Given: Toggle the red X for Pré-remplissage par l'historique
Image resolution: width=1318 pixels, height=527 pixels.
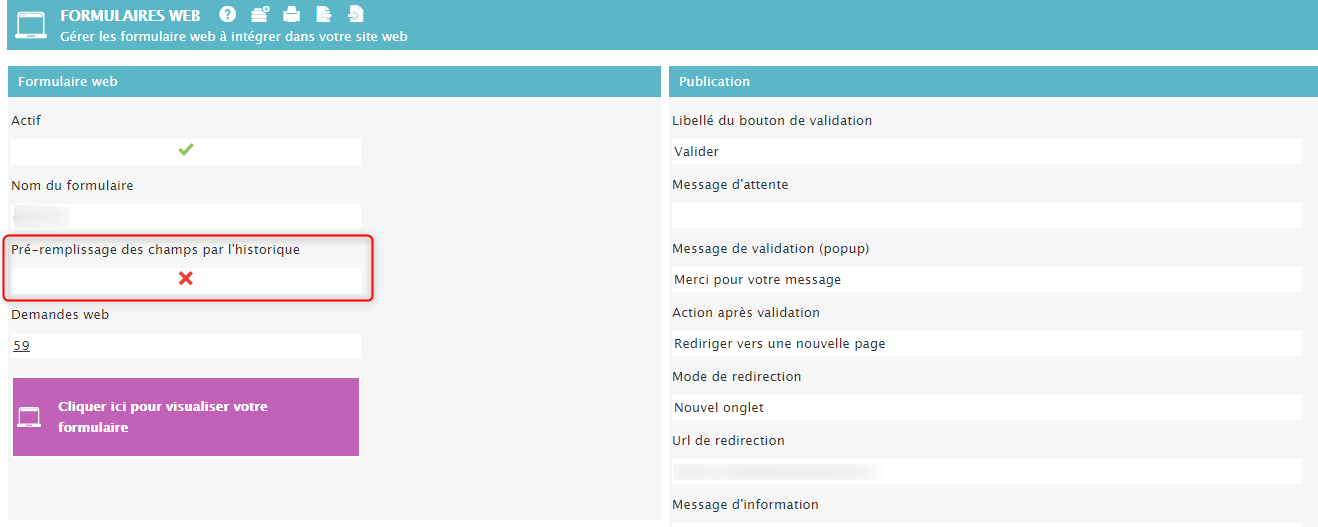Looking at the screenshot, I should [185, 279].
